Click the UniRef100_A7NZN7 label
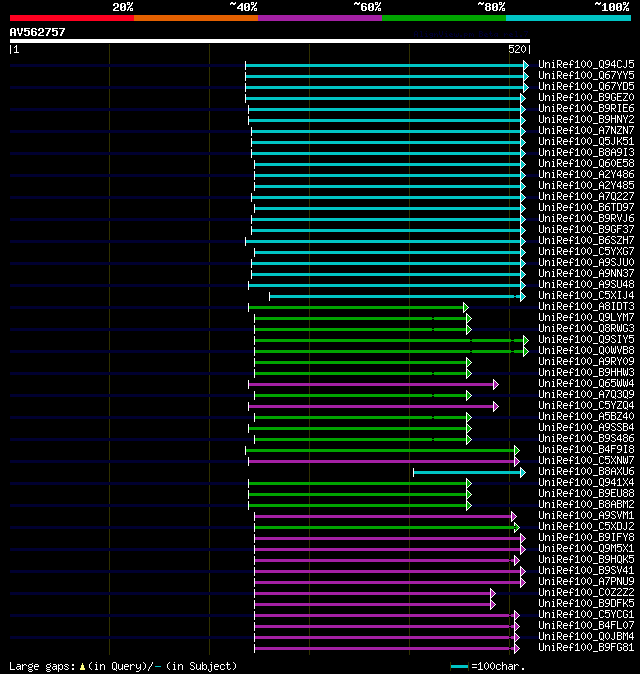Screen dimensions: 640x674 (x=586, y=131)
